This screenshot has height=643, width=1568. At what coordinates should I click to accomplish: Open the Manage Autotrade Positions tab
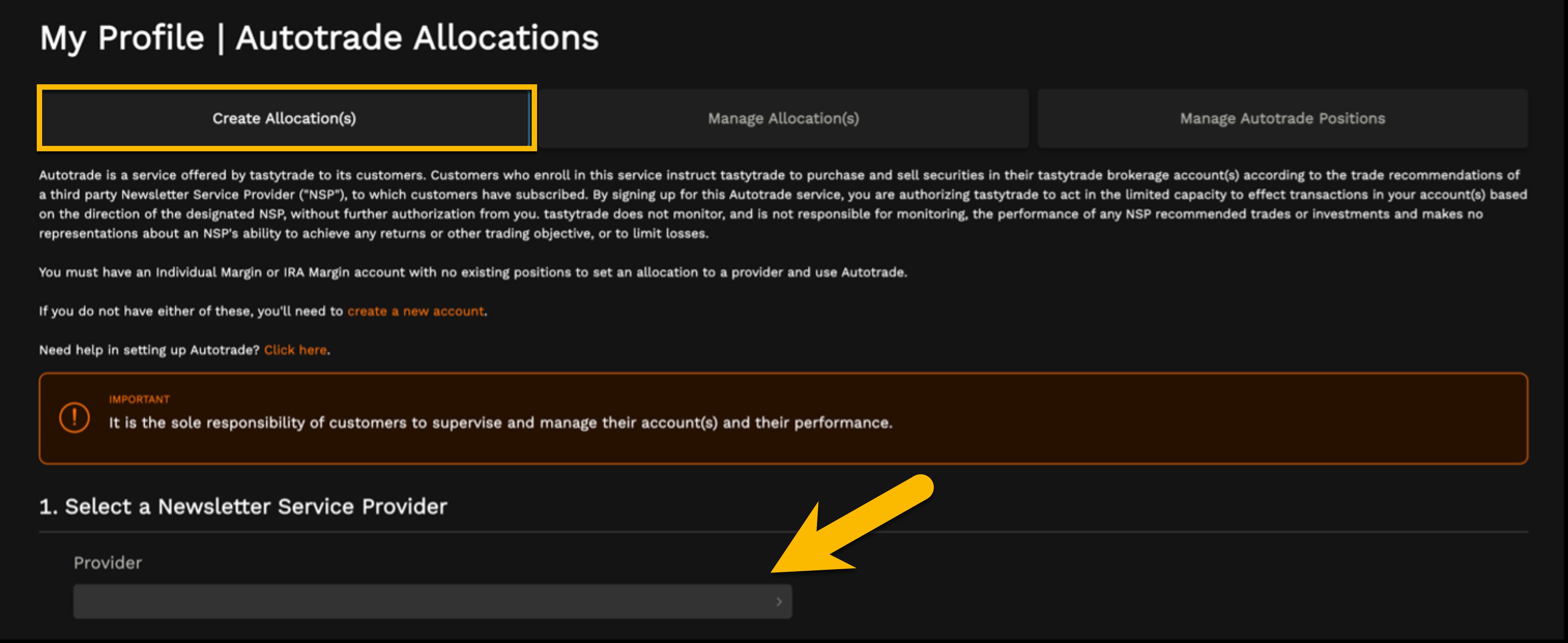pos(1282,118)
